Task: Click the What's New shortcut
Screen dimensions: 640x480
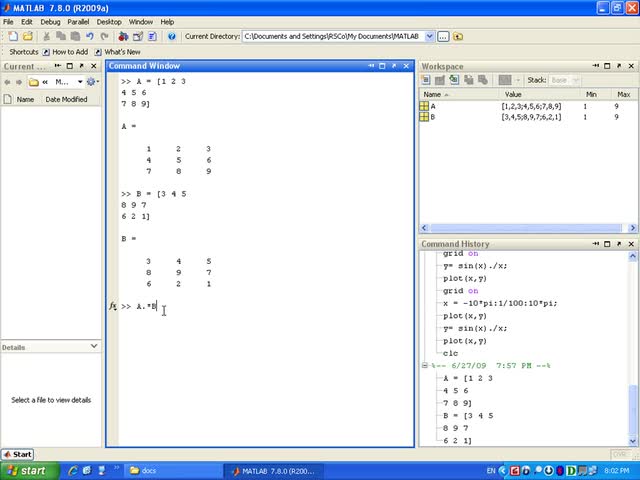Action: point(118,52)
